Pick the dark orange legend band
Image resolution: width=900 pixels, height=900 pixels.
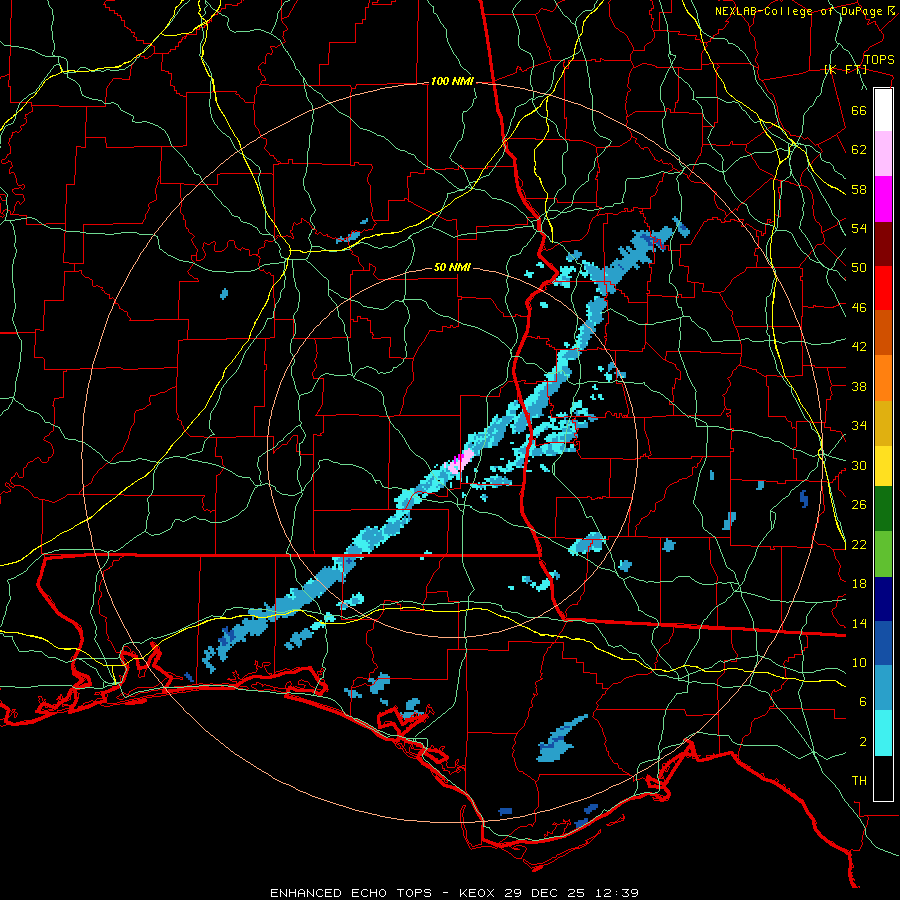coord(883,333)
